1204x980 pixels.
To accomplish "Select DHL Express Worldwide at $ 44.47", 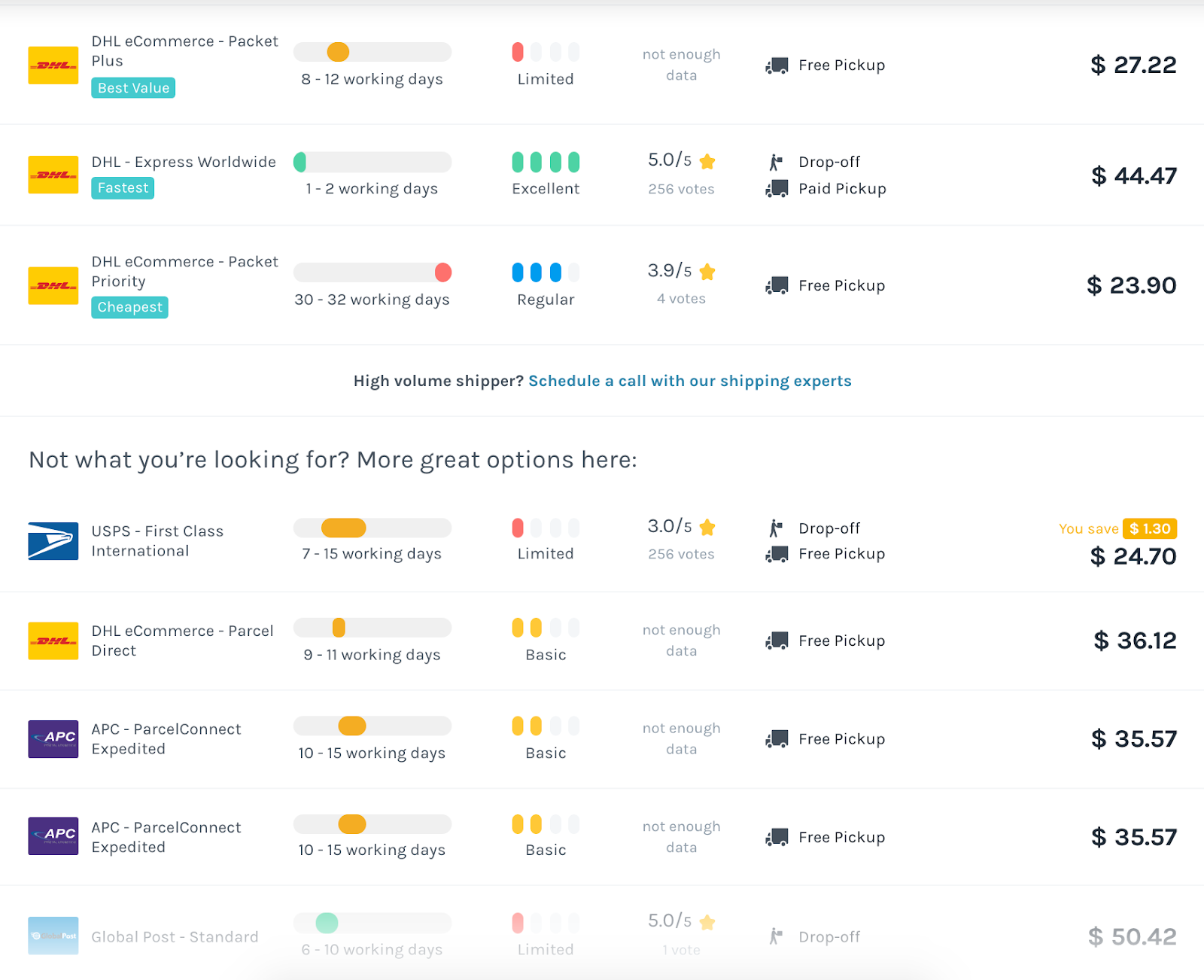I will pyautogui.click(x=602, y=175).
